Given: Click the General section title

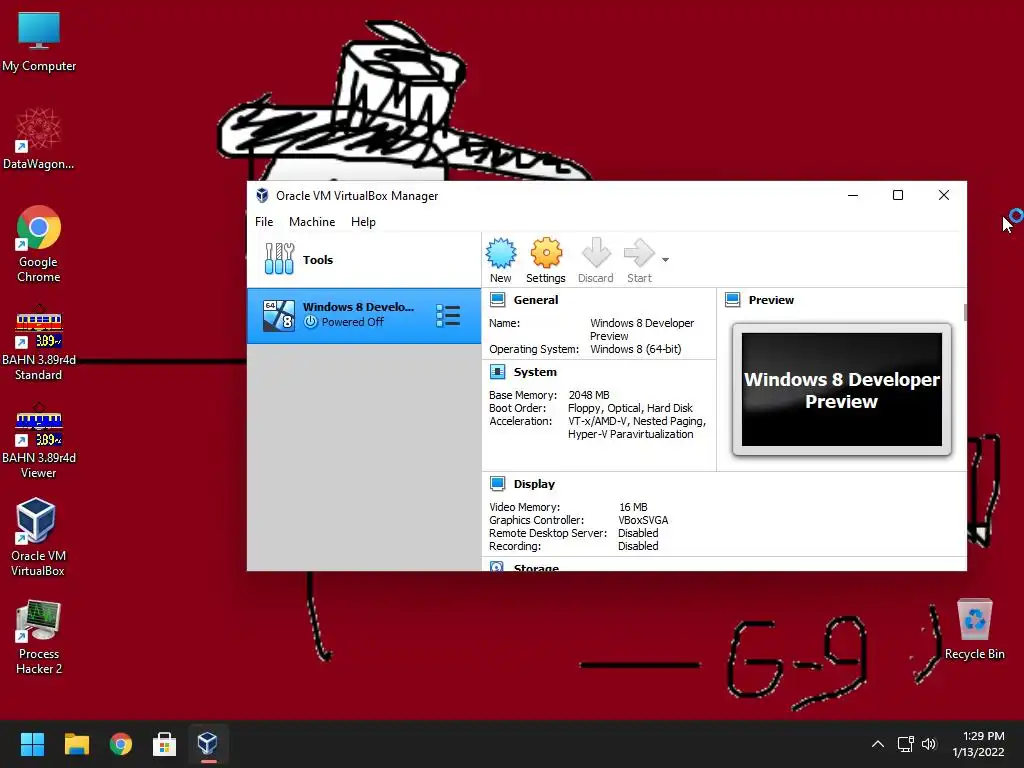Looking at the screenshot, I should [x=536, y=300].
